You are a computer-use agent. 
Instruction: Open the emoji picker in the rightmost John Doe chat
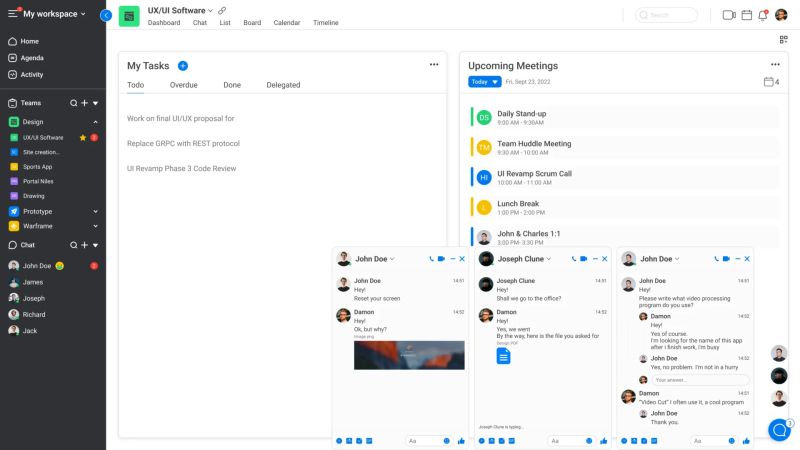(x=731, y=440)
